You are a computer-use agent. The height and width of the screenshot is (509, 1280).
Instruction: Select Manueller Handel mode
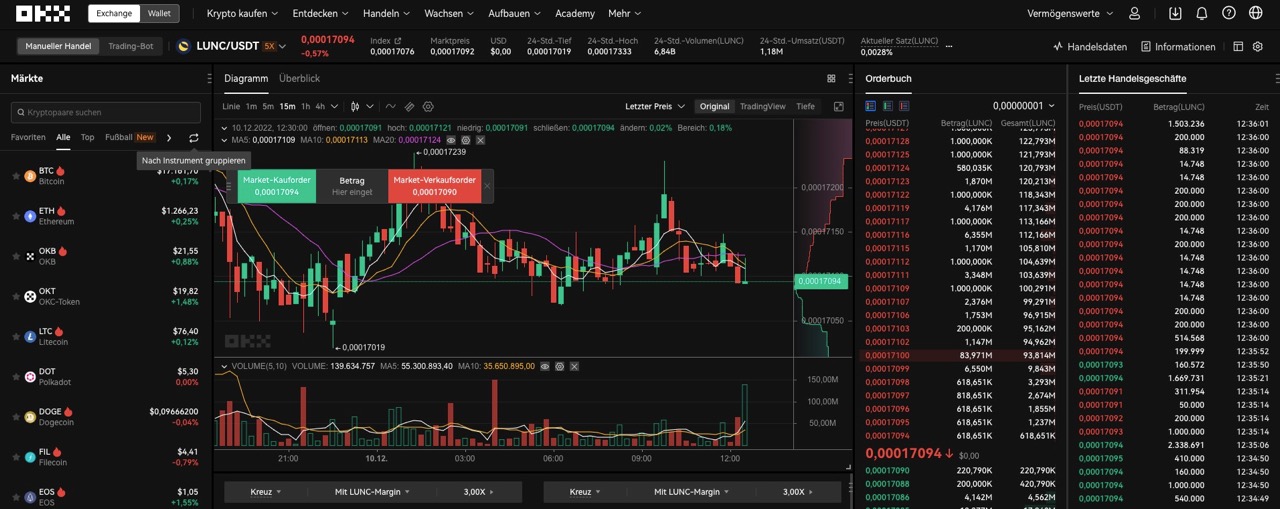click(58, 46)
